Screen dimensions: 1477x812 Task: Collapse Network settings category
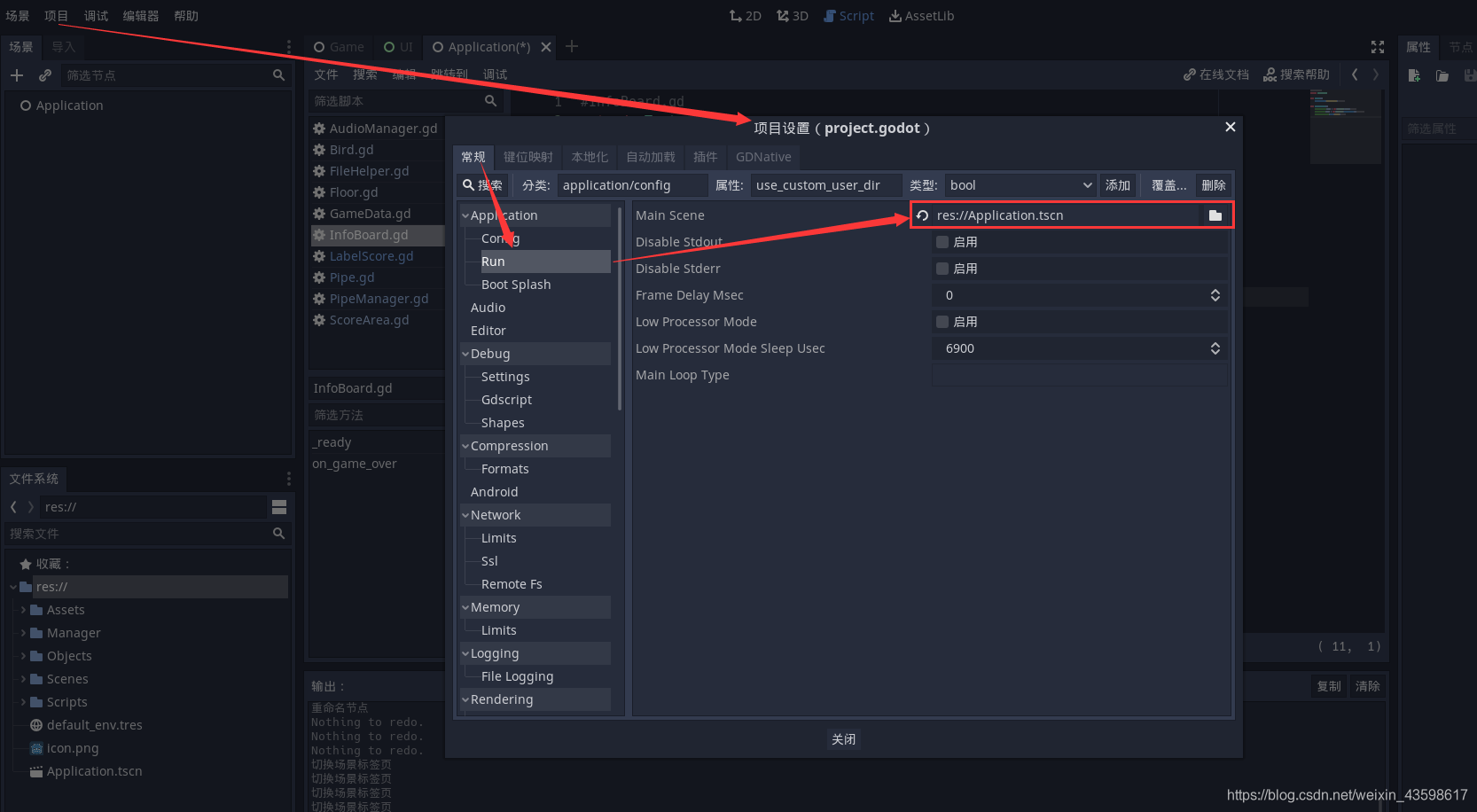point(465,515)
